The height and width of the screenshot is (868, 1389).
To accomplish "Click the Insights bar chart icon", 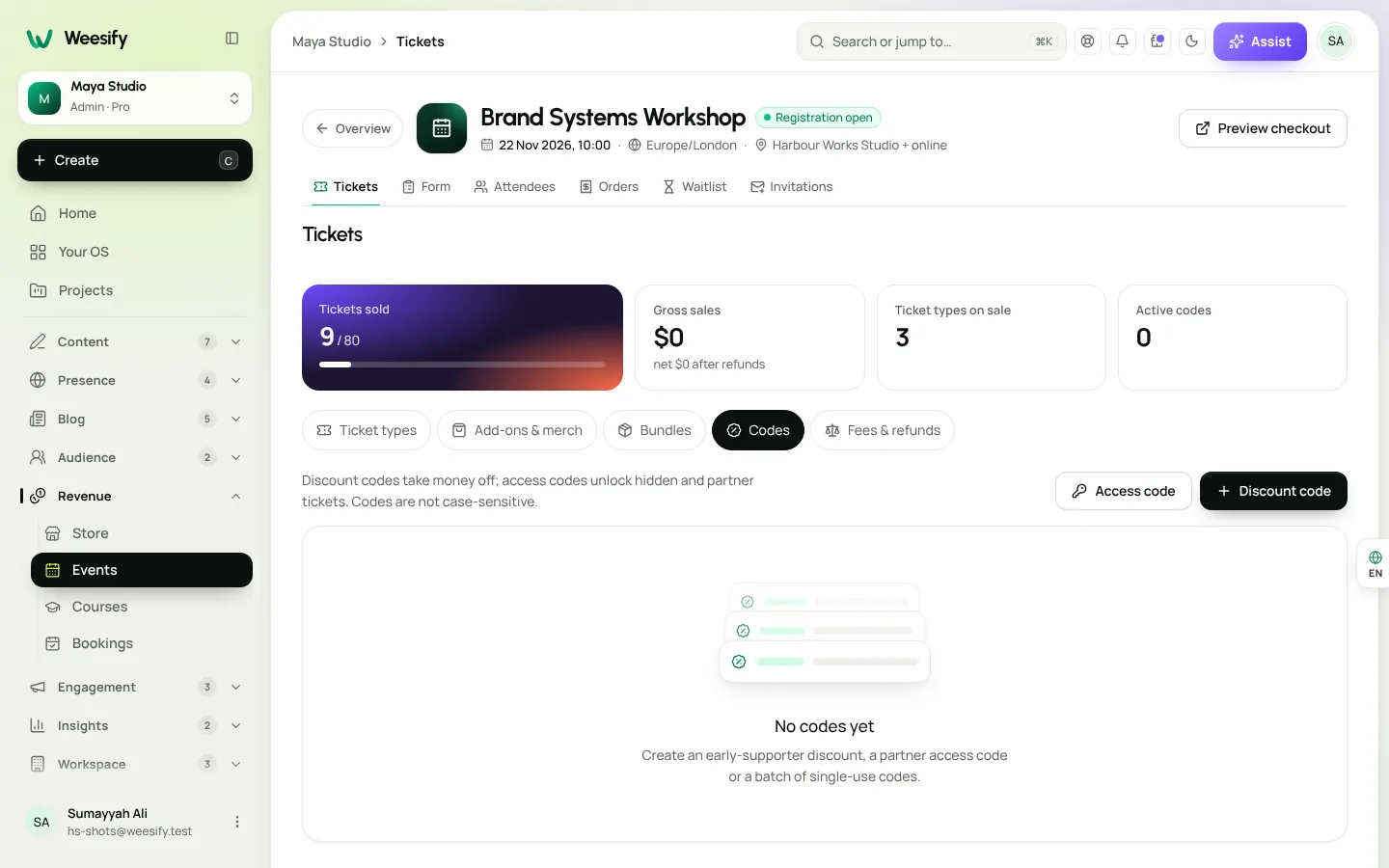I will [38, 725].
